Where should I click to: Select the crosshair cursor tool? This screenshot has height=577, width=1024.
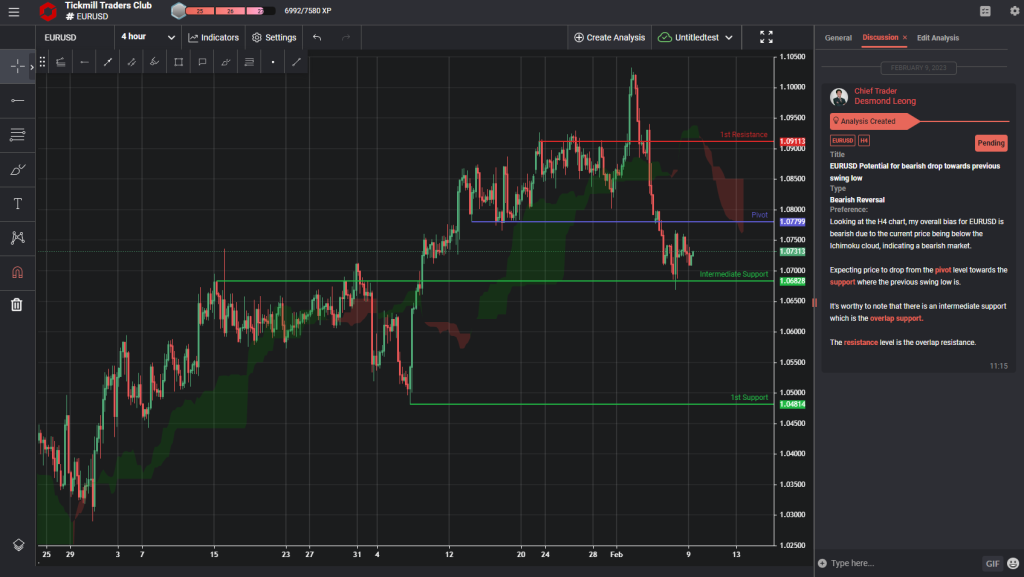coord(16,66)
